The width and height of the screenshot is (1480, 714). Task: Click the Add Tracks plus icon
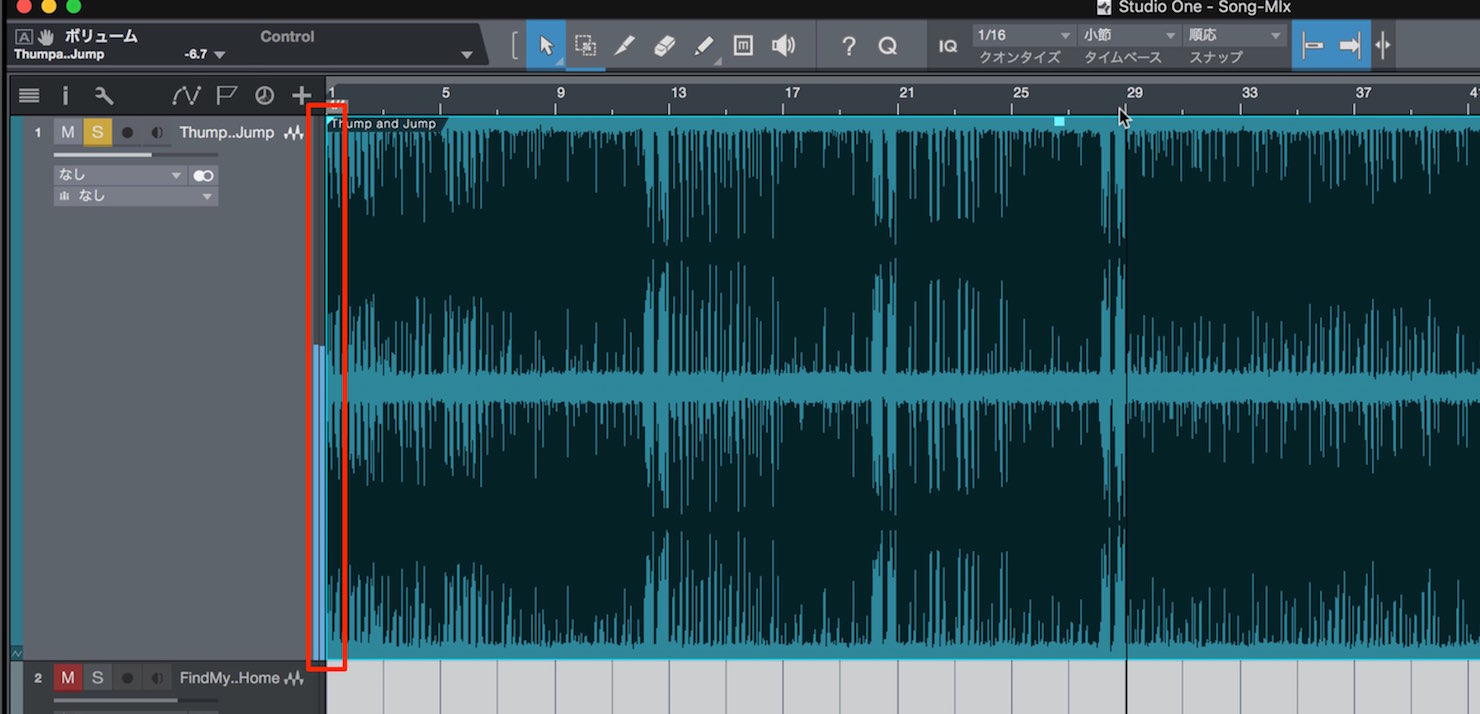(301, 96)
